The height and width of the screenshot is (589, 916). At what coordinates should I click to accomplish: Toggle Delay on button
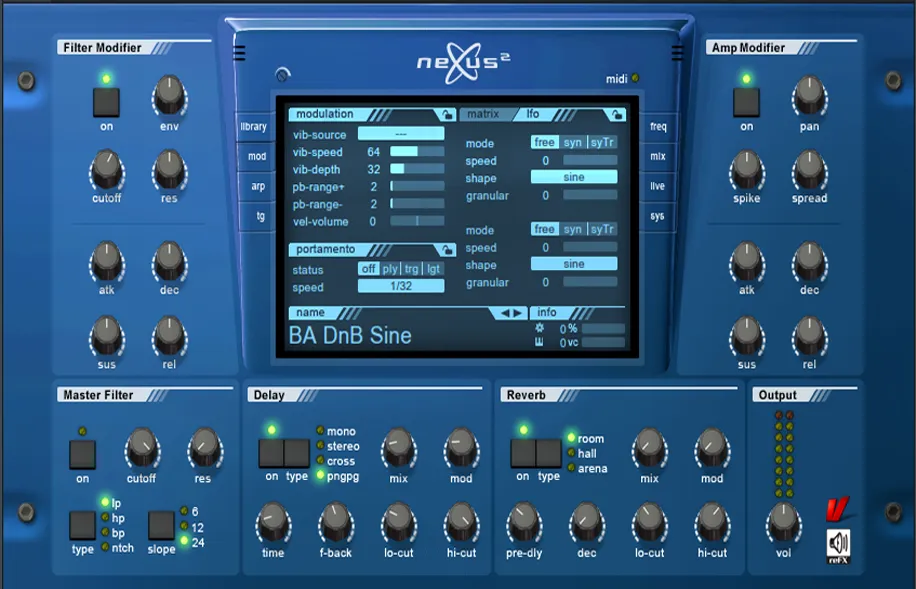(x=271, y=453)
